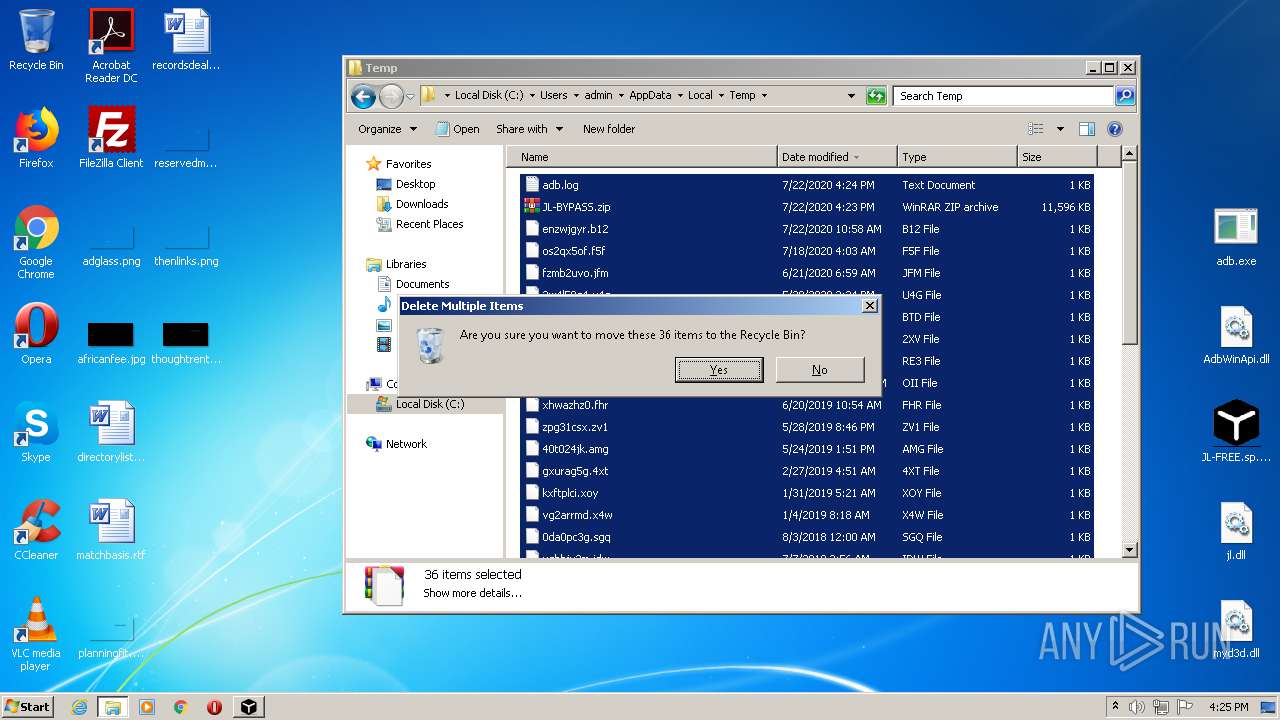Image resolution: width=1280 pixels, height=720 pixels.
Task: Launch Google Chrome shortcut
Action: click(36, 242)
